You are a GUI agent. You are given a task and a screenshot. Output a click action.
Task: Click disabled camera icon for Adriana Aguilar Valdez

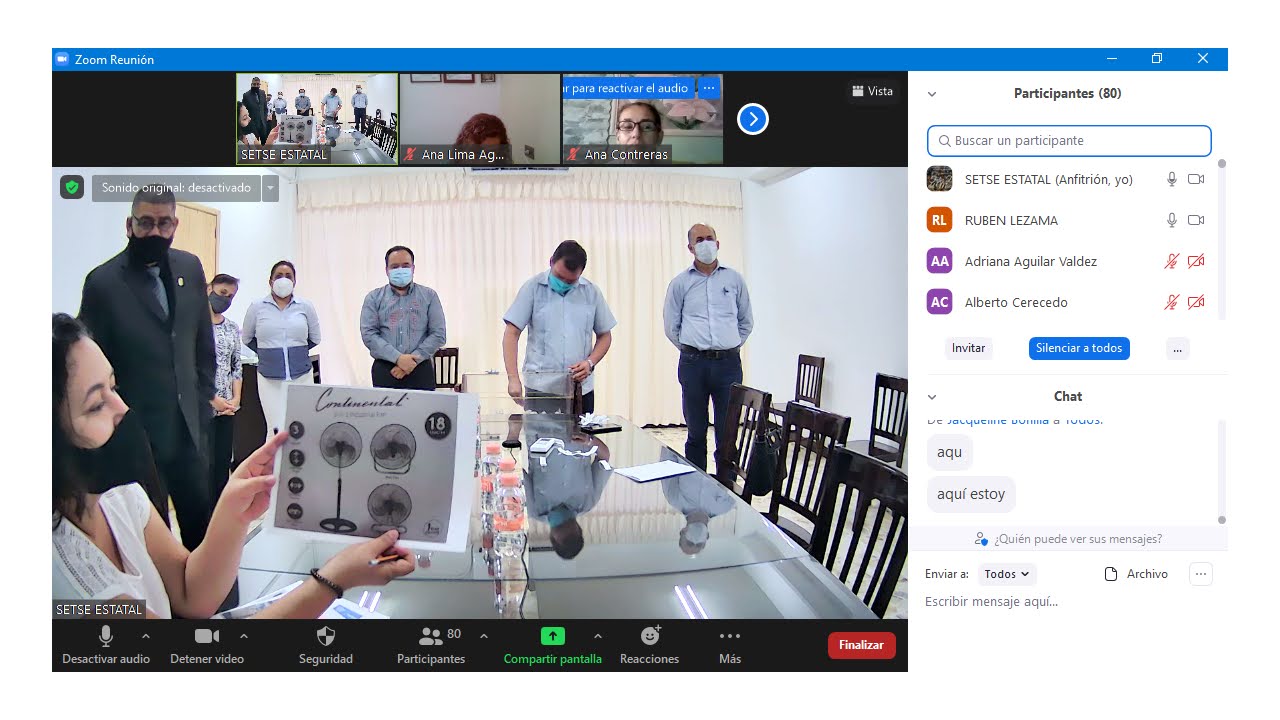click(x=1196, y=261)
